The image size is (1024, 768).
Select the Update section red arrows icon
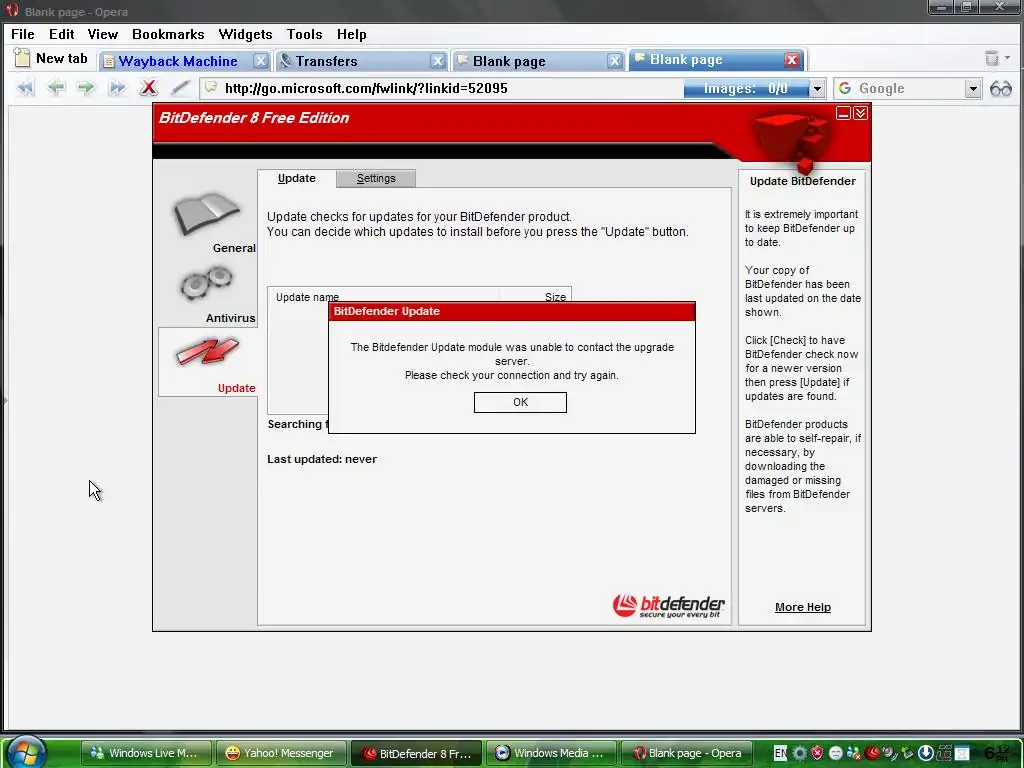click(x=208, y=351)
